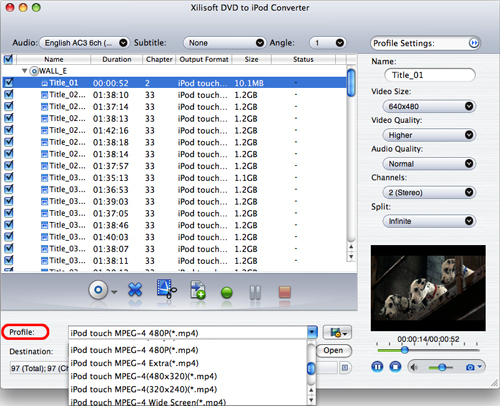
Task: Uncheck the checkbox for 01:35:13 title
Action: [x=9, y=177]
